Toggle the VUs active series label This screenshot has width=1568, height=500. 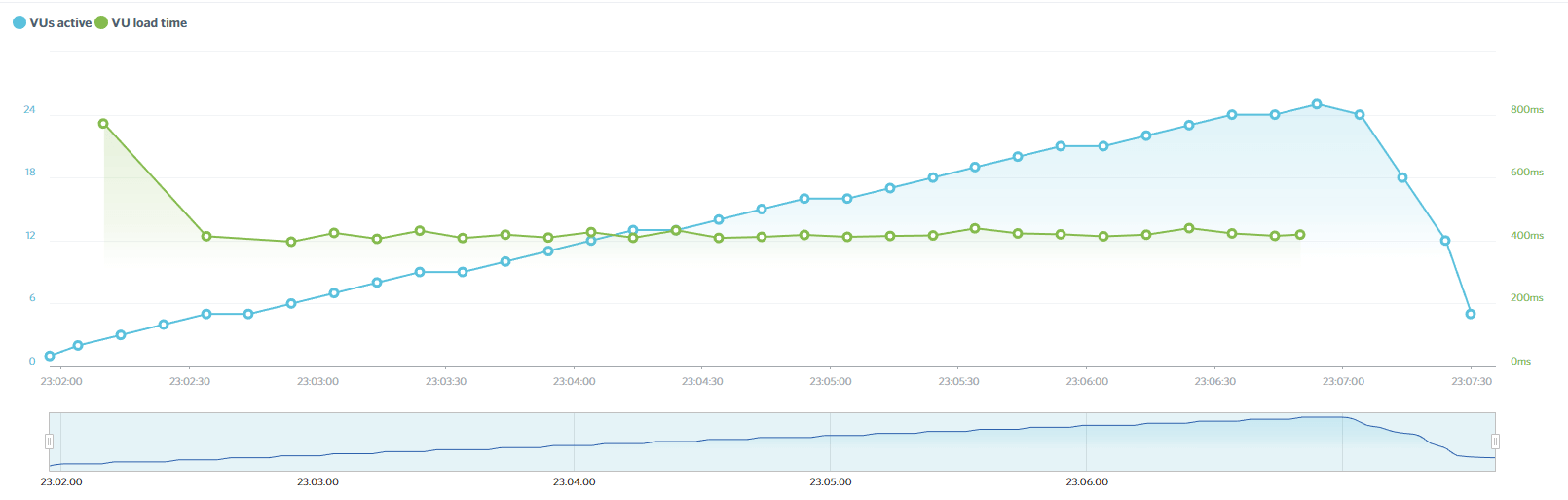(60, 22)
